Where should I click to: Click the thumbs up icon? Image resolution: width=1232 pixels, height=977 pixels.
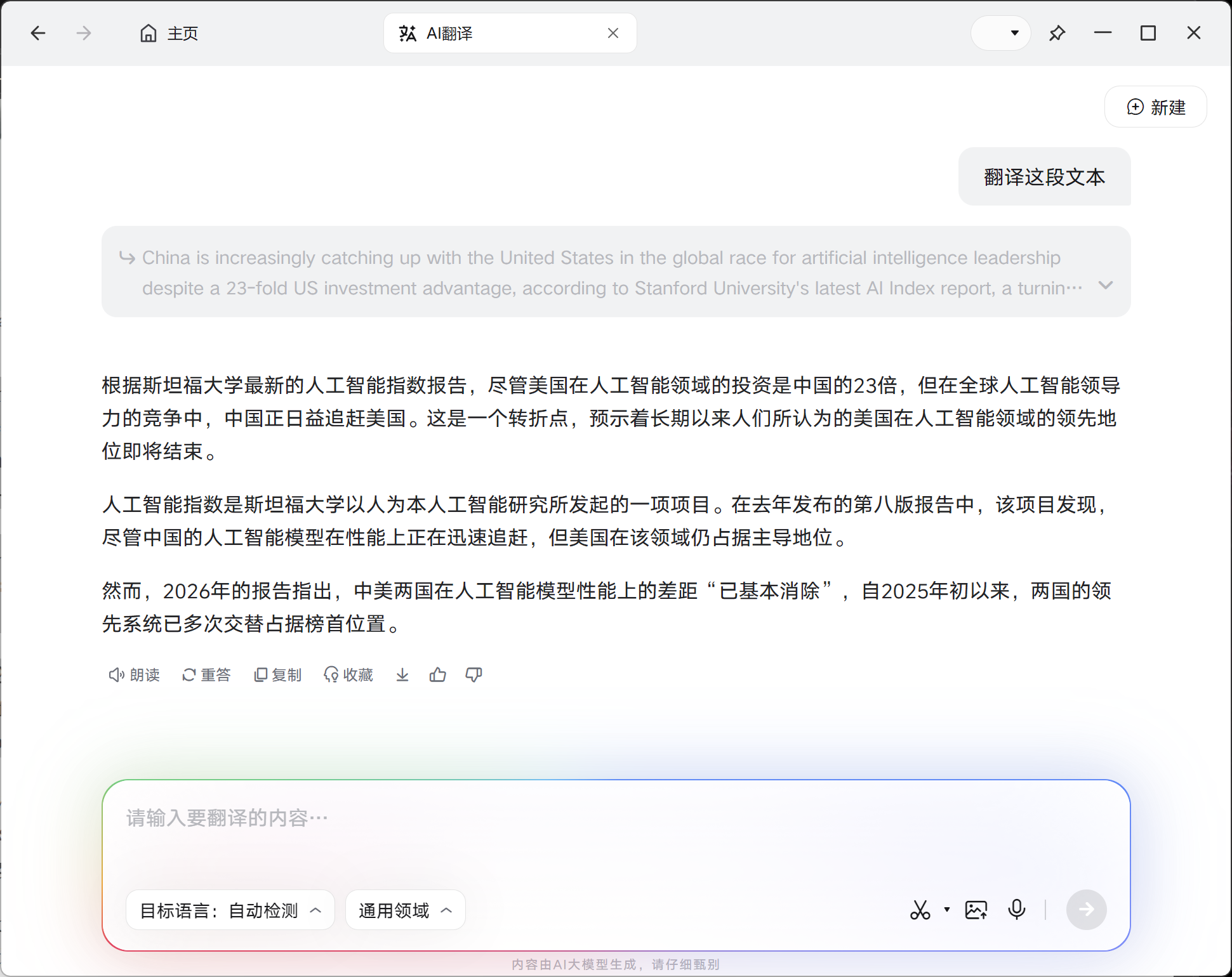(437, 675)
